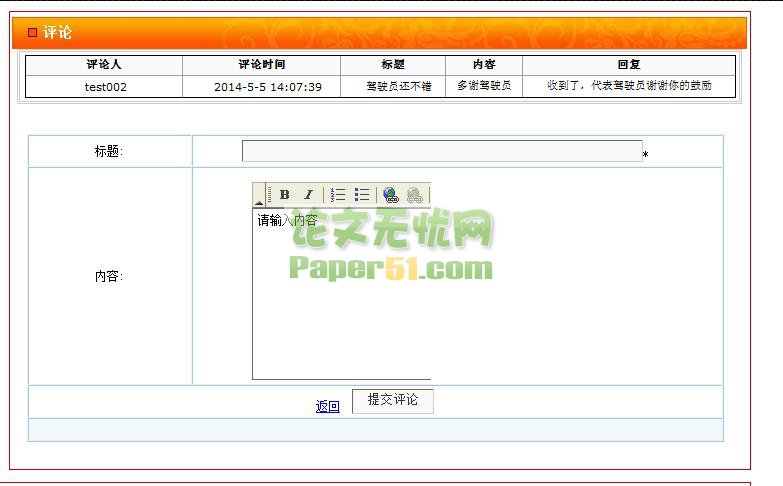The image size is (783, 486).
Task: Click the 内容 column header in the table
Action: (x=484, y=64)
